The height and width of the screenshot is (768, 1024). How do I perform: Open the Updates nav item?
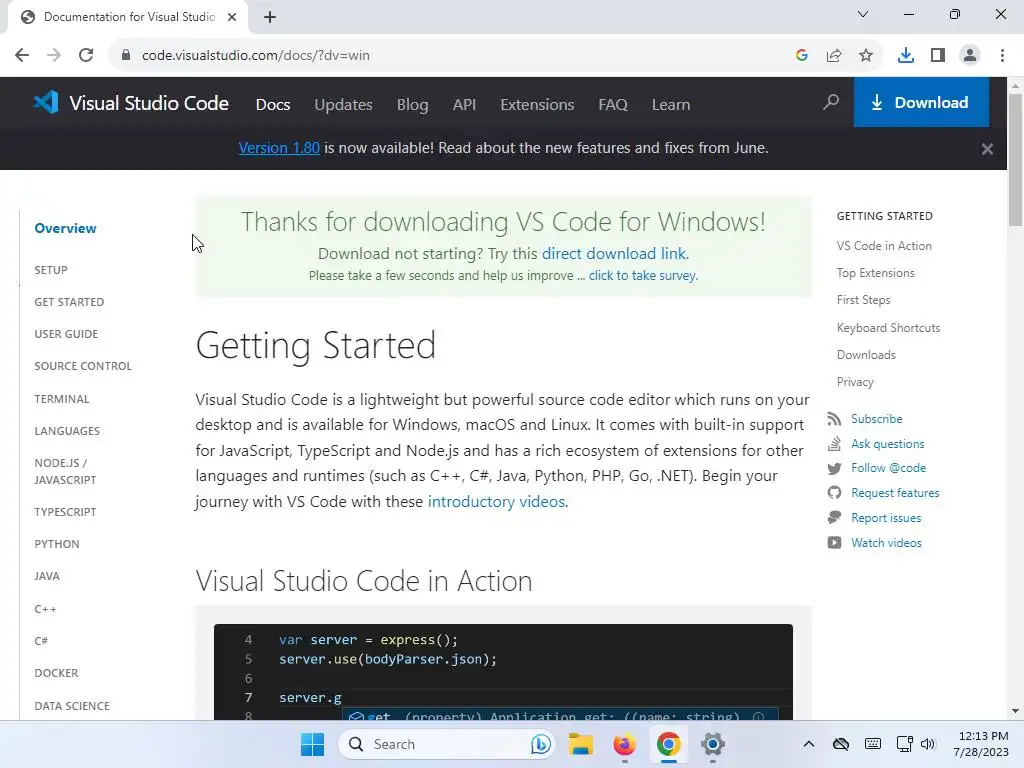344,104
